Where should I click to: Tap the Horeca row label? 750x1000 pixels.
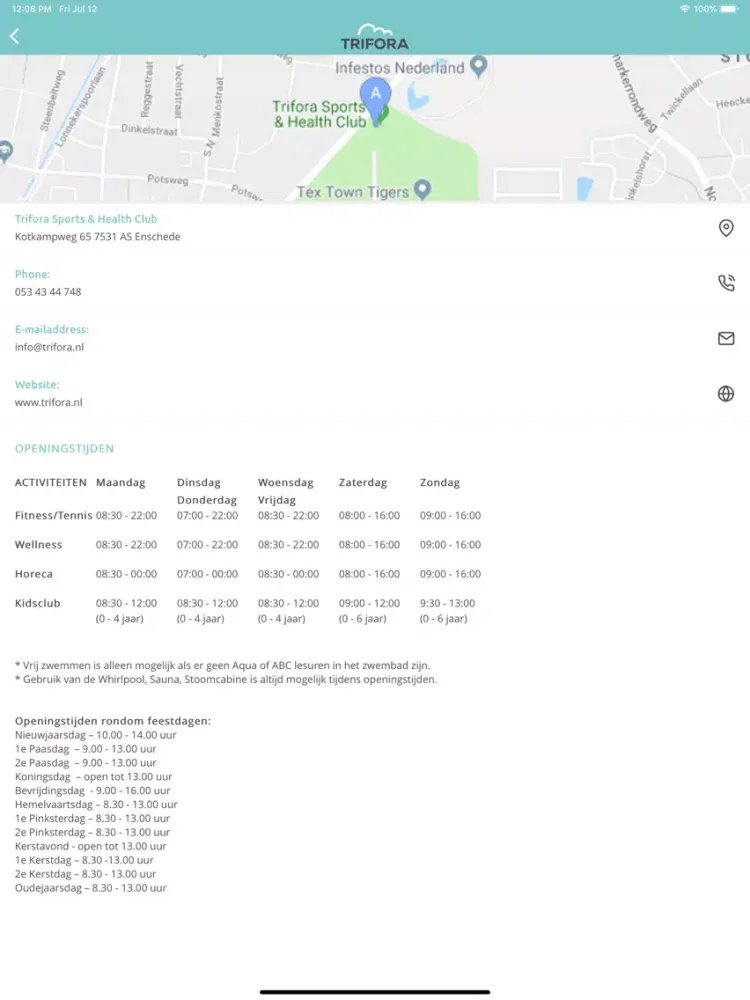coord(33,574)
